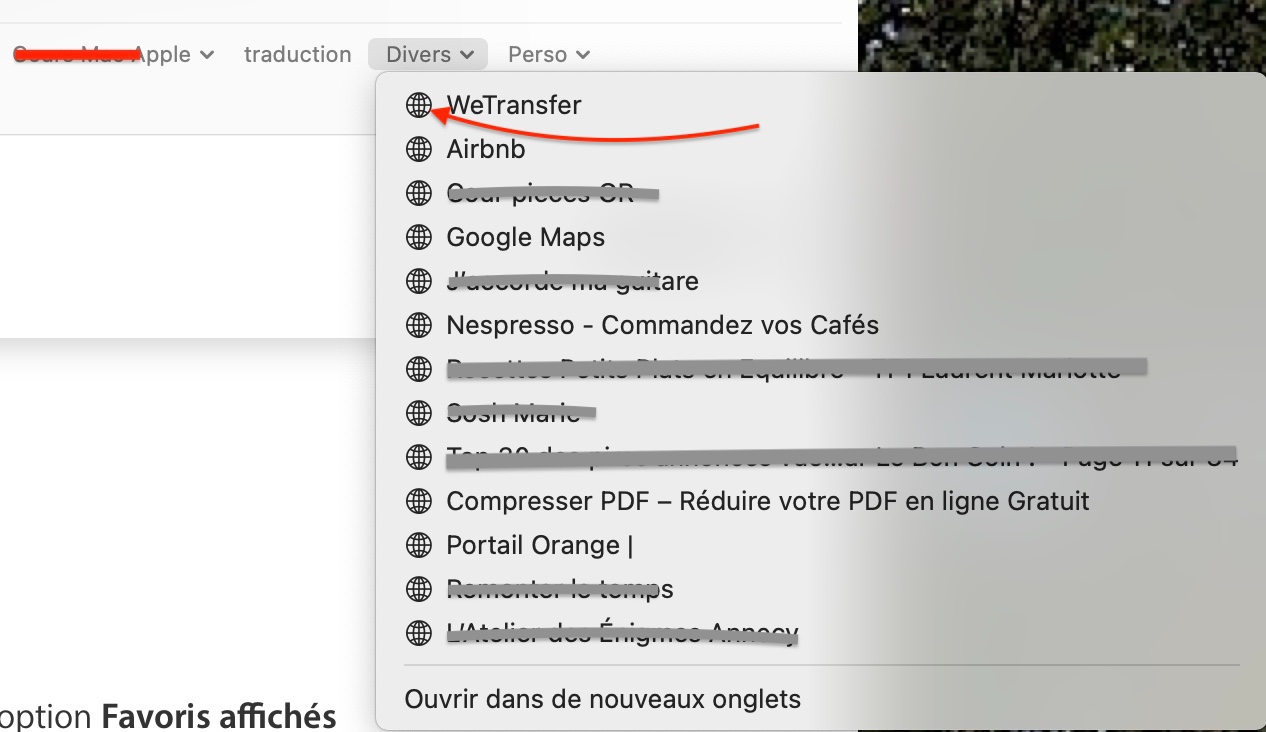Open the bookmark ending in guitare
Viewport: 1266px width, 732px height.
click(x=573, y=281)
